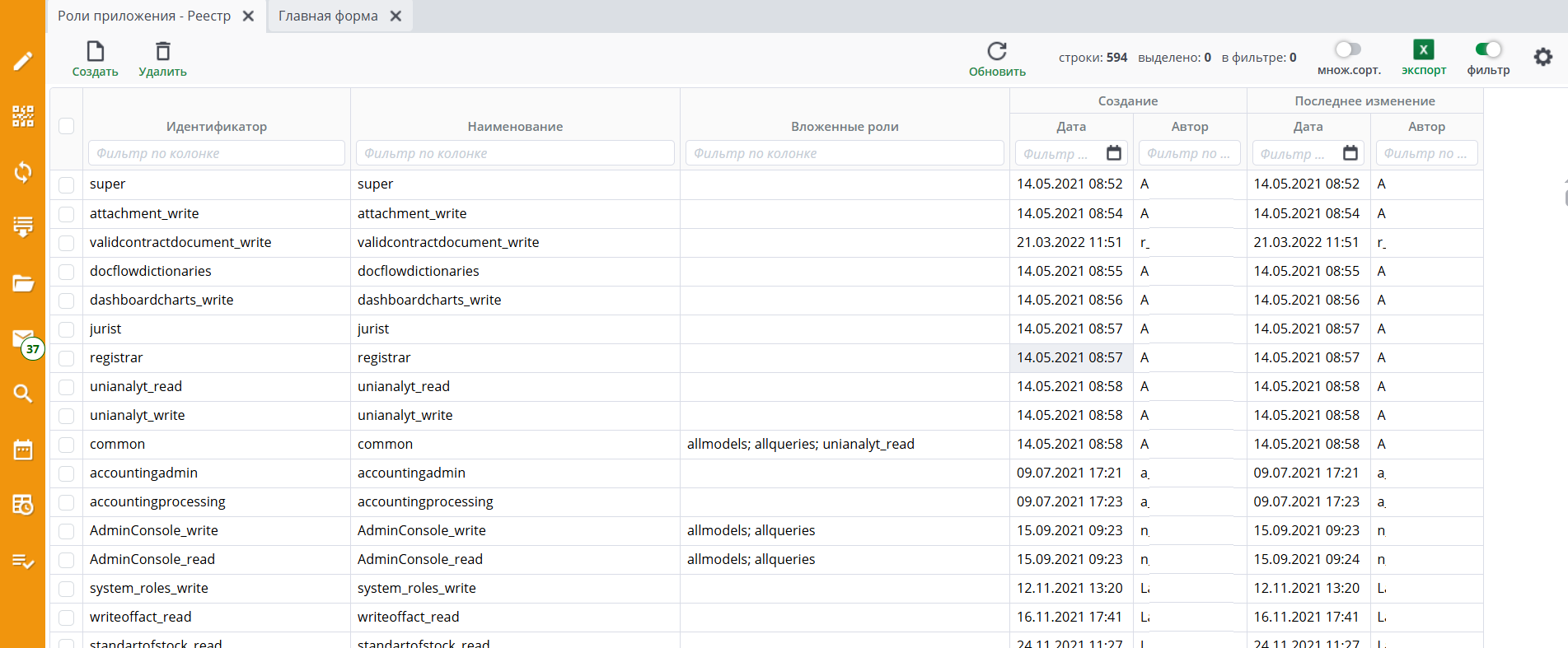Tick the checkbox for super row
1568x648 pixels.
tap(67, 184)
